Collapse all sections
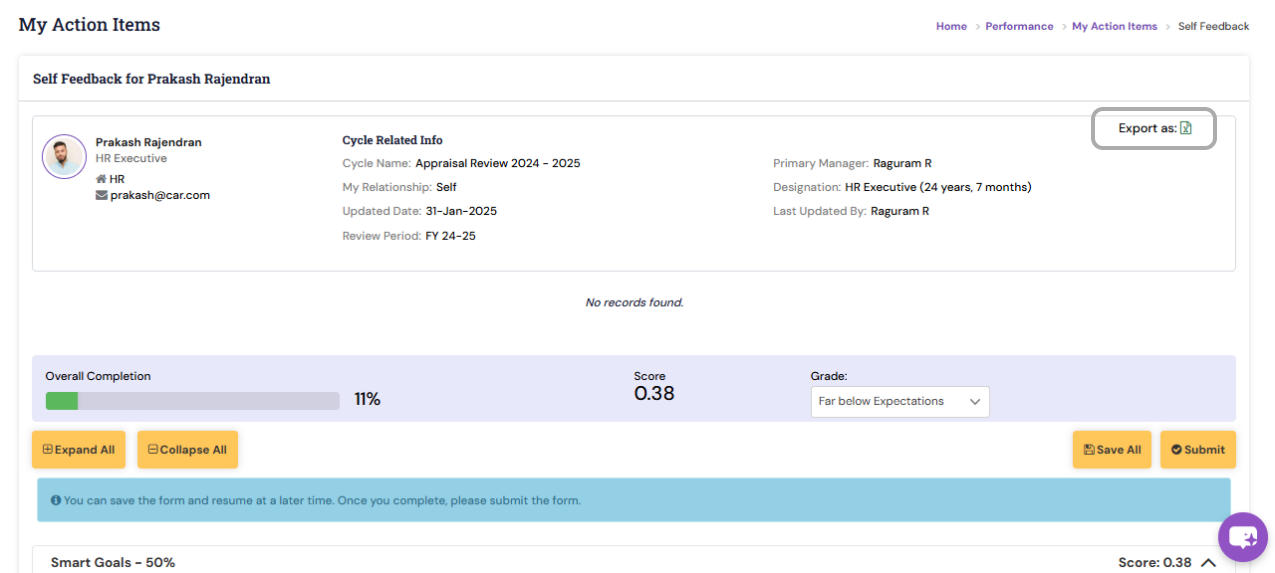Image resolution: width=1275 pixels, height=573 pixels. (x=187, y=450)
